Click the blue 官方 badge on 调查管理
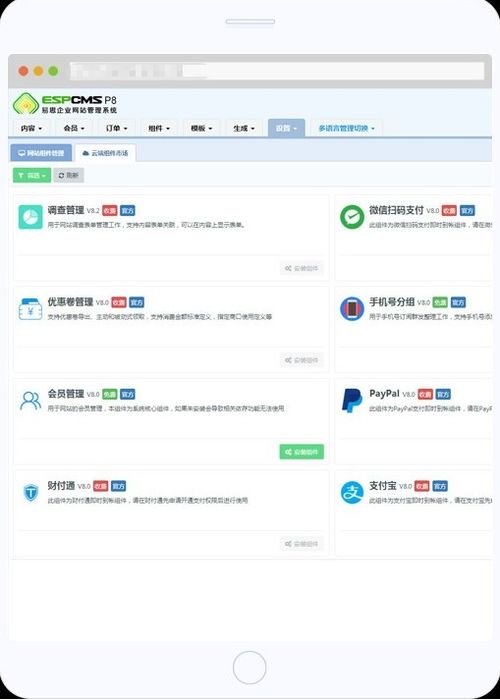Viewport: 500px width, 700px height. [128, 210]
